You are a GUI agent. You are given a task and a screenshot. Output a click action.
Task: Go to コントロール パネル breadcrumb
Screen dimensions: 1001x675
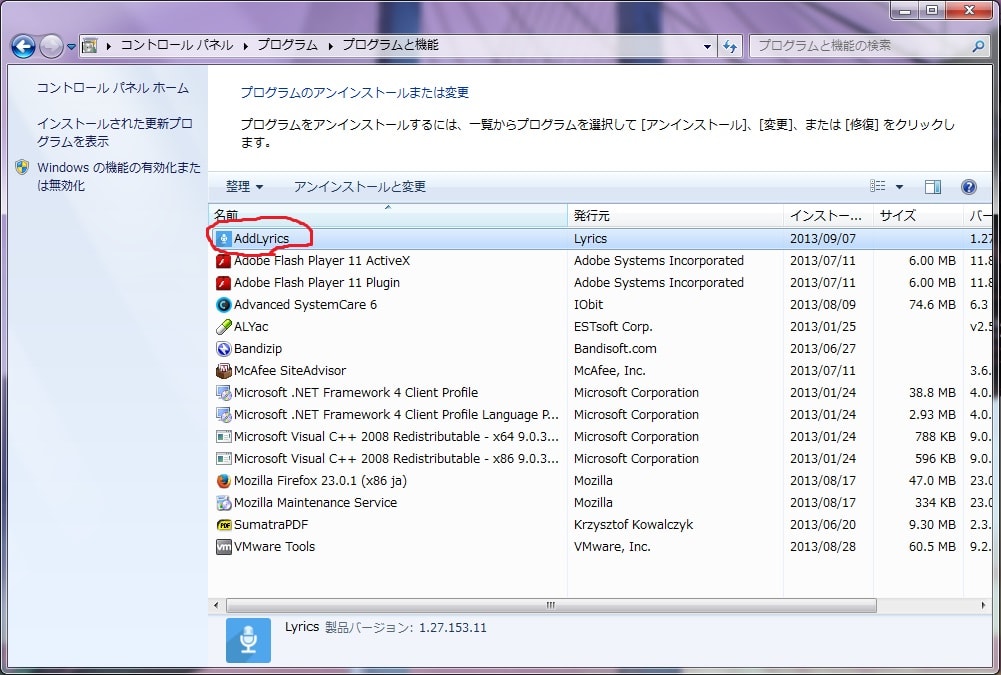coord(177,45)
